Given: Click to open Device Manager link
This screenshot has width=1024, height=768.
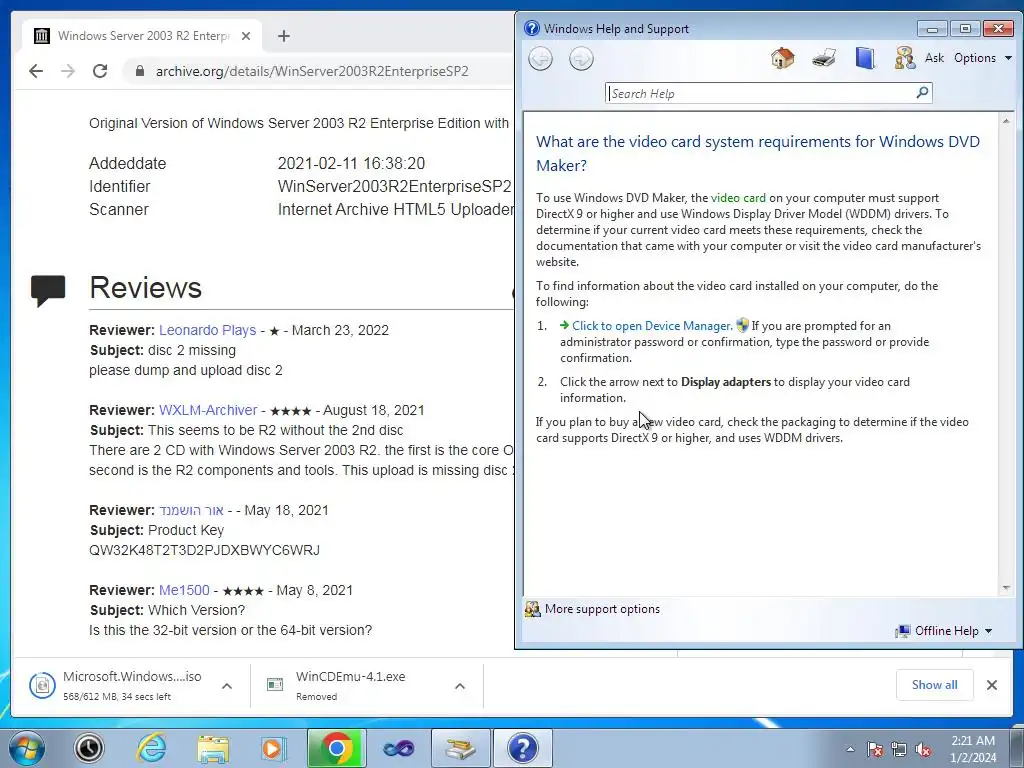Looking at the screenshot, I should tap(651, 326).
